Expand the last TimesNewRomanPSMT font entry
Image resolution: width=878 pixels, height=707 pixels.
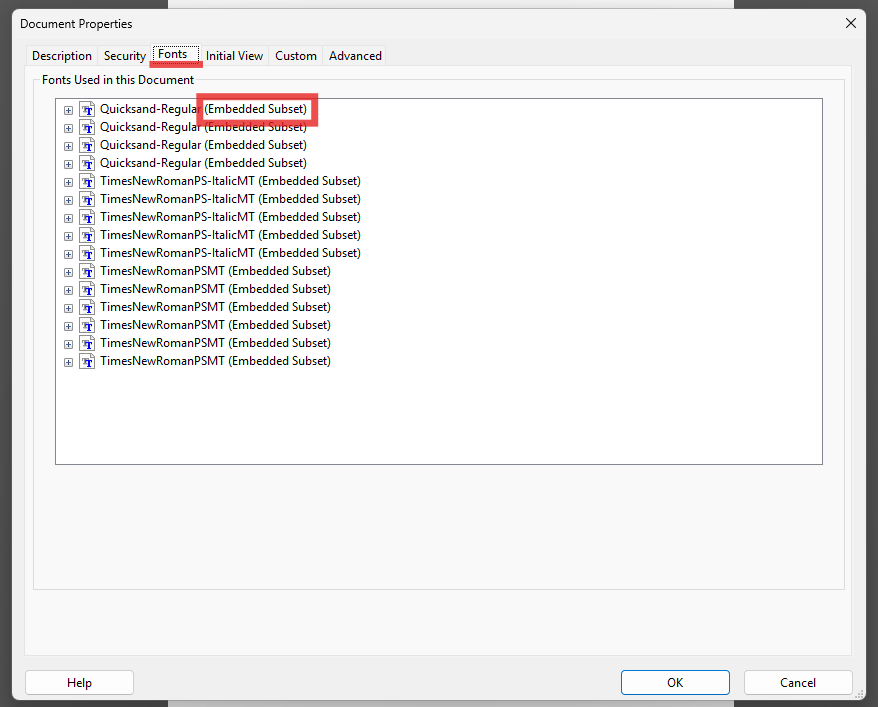(68, 362)
